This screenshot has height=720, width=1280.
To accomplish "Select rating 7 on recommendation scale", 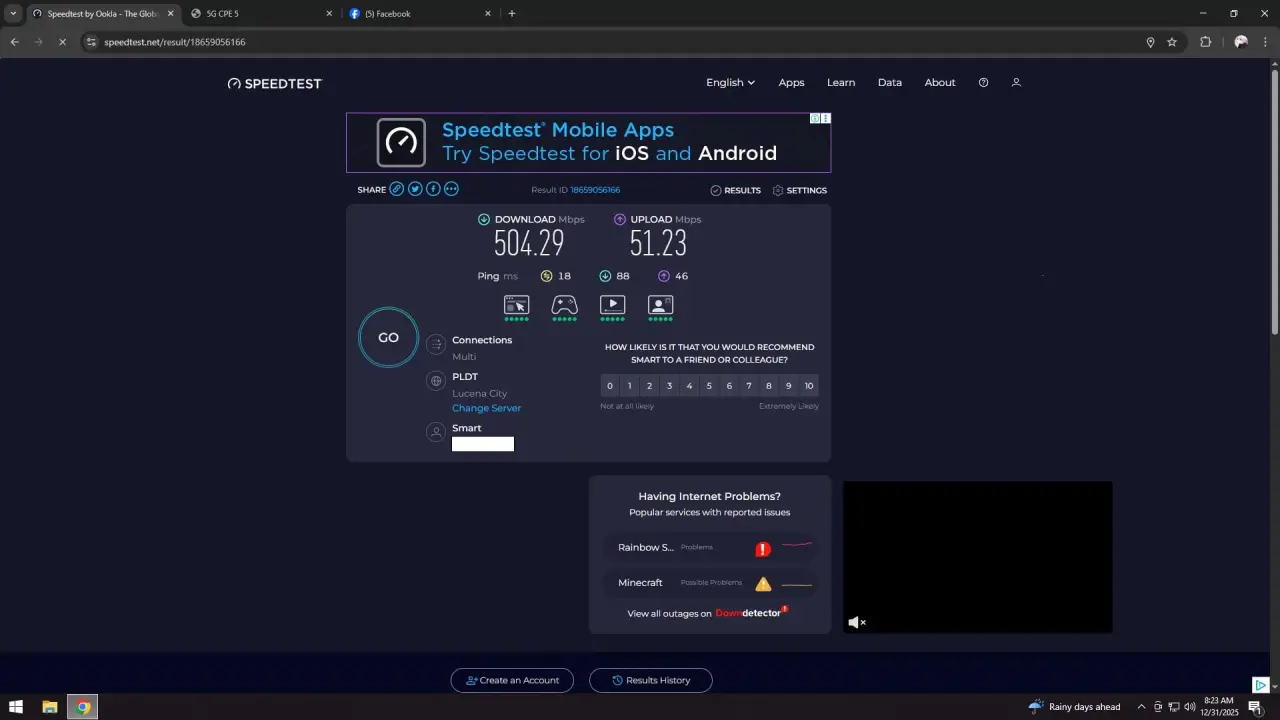I will pos(749,386).
